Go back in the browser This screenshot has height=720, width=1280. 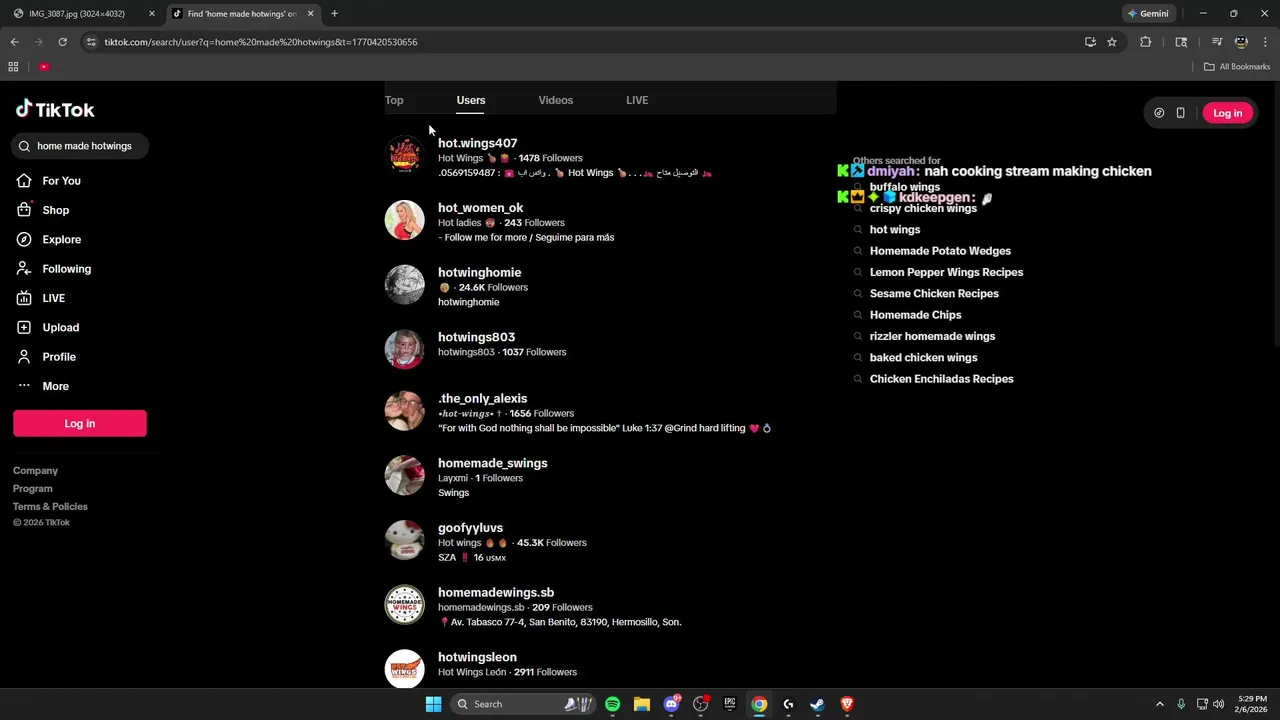click(14, 42)
